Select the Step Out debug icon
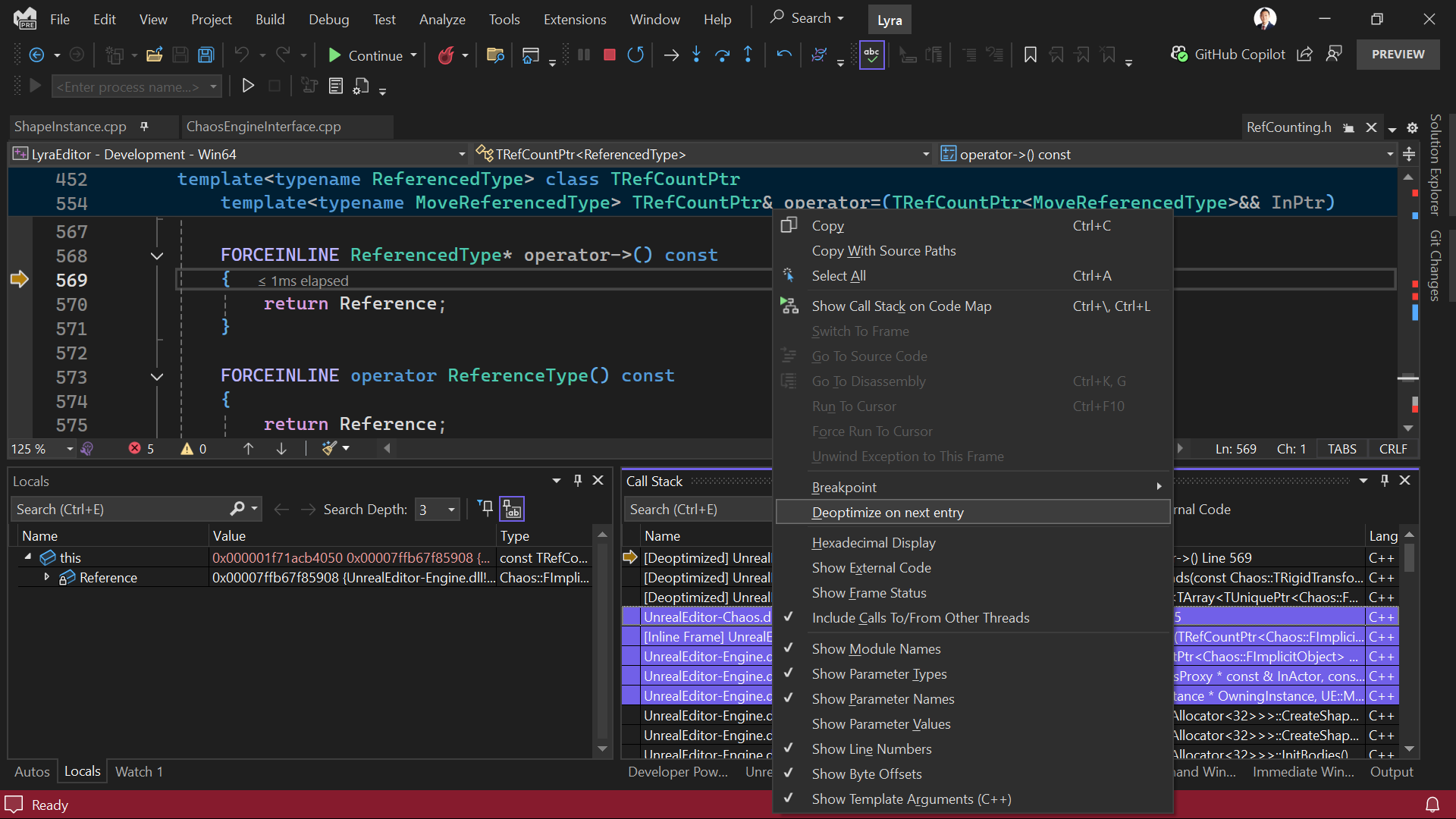The image size is (1456, 819). pyautogui.click(x=748, y=55)
